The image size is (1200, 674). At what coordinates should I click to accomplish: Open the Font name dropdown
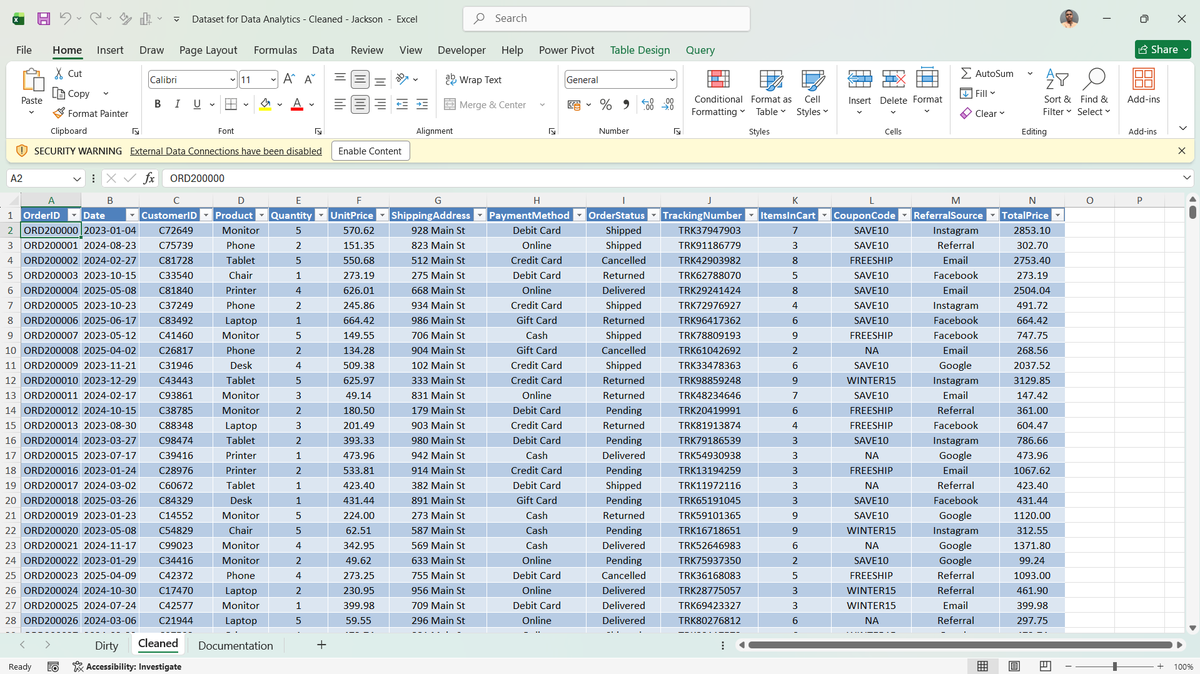[x=232, y=79]
